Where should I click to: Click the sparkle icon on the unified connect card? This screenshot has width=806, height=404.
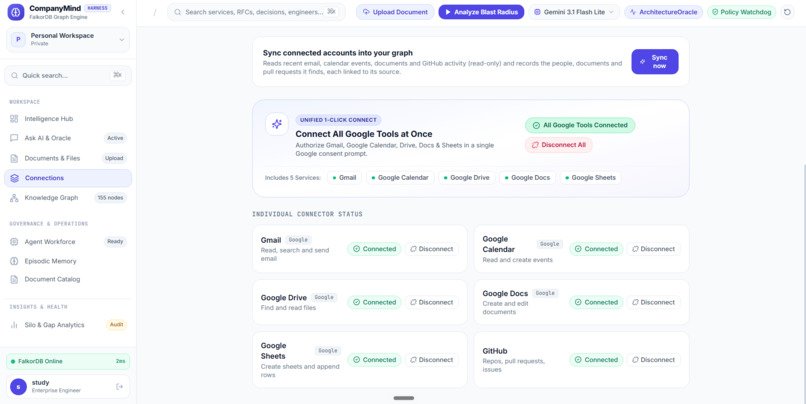click(x=277, y=124)
